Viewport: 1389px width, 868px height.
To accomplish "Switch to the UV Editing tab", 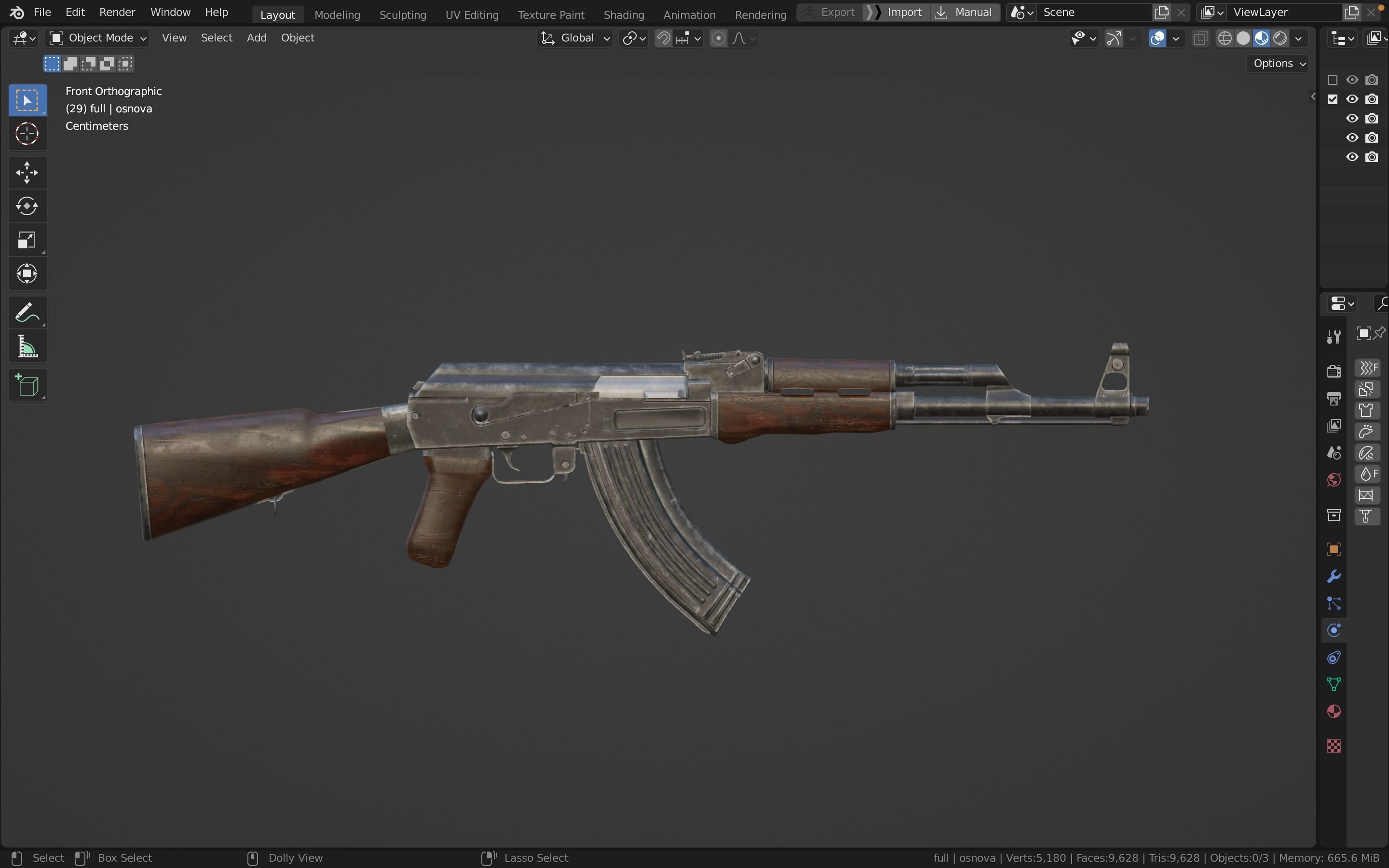I will pyautogui.click(x=472, y=14).
